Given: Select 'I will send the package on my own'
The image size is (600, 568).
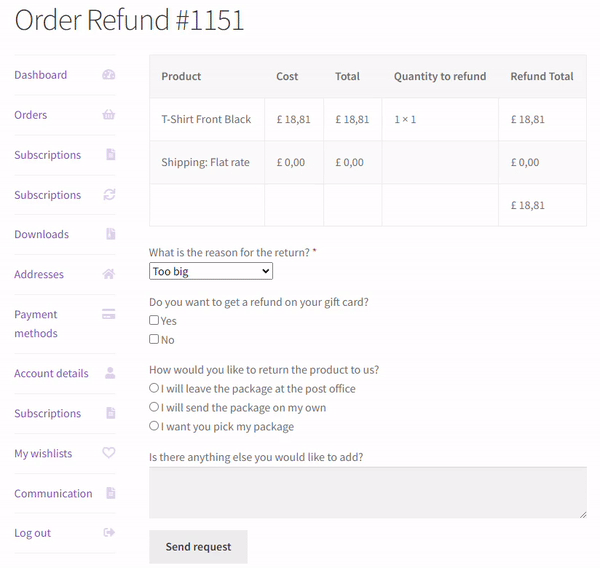Looking at the screenshot, I should (x=154, y=407).
